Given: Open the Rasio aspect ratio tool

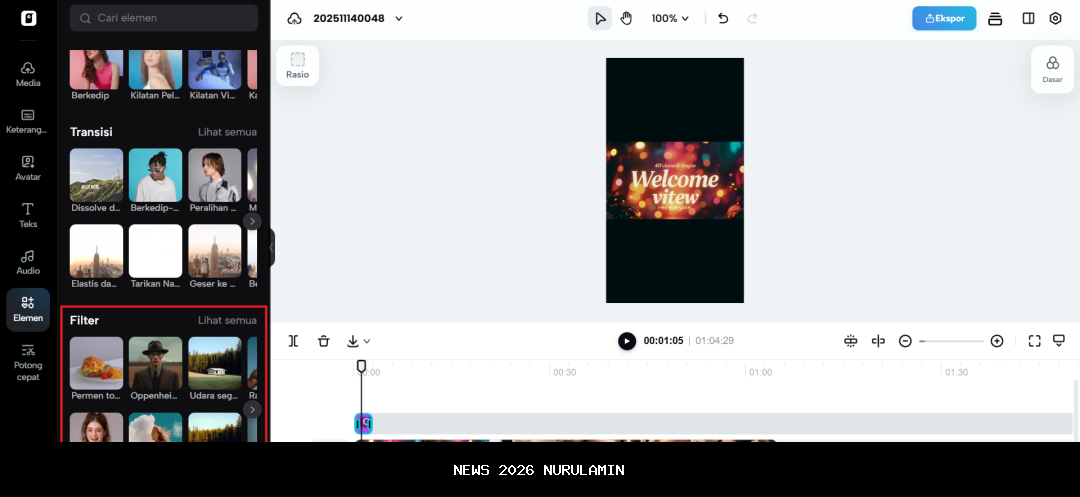Looking at the screenshot, I should tap(297, 65).
